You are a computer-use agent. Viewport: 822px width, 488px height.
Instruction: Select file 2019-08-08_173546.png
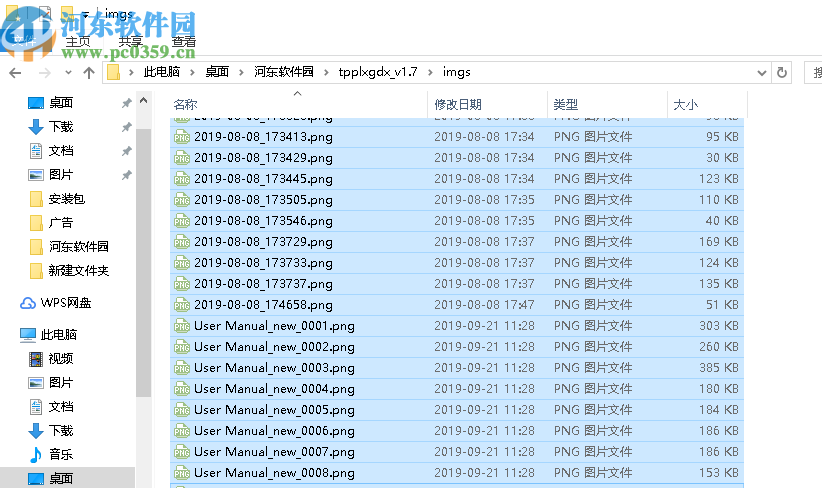point(263,221)
